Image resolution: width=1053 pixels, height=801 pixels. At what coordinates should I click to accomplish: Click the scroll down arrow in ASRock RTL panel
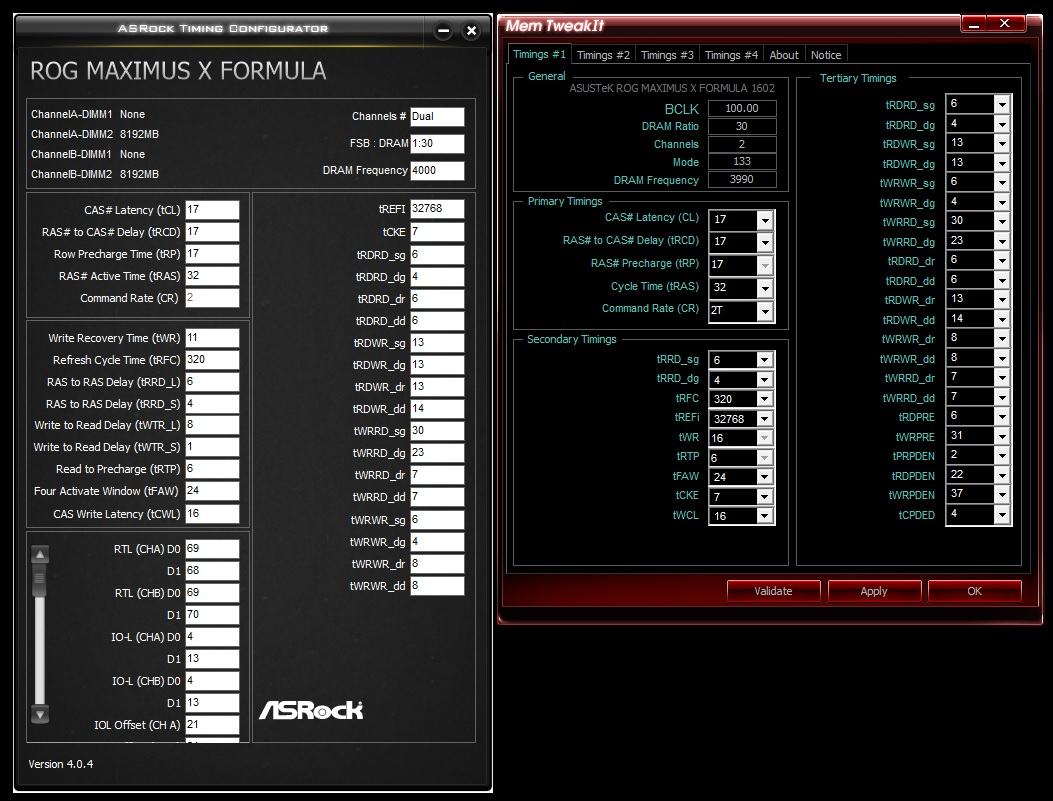pyautogui.click(x=40, y=714)
